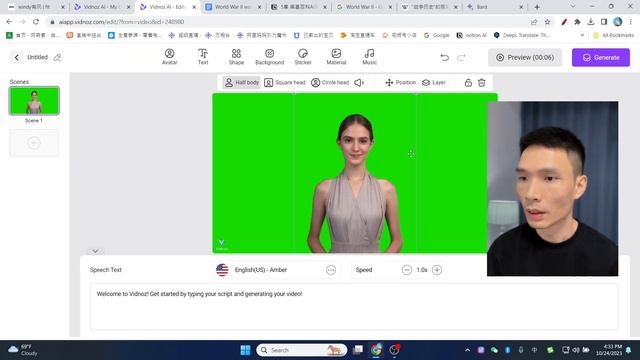Click the taskbar Search box
The image size is (640, 360).
(302, 350)
